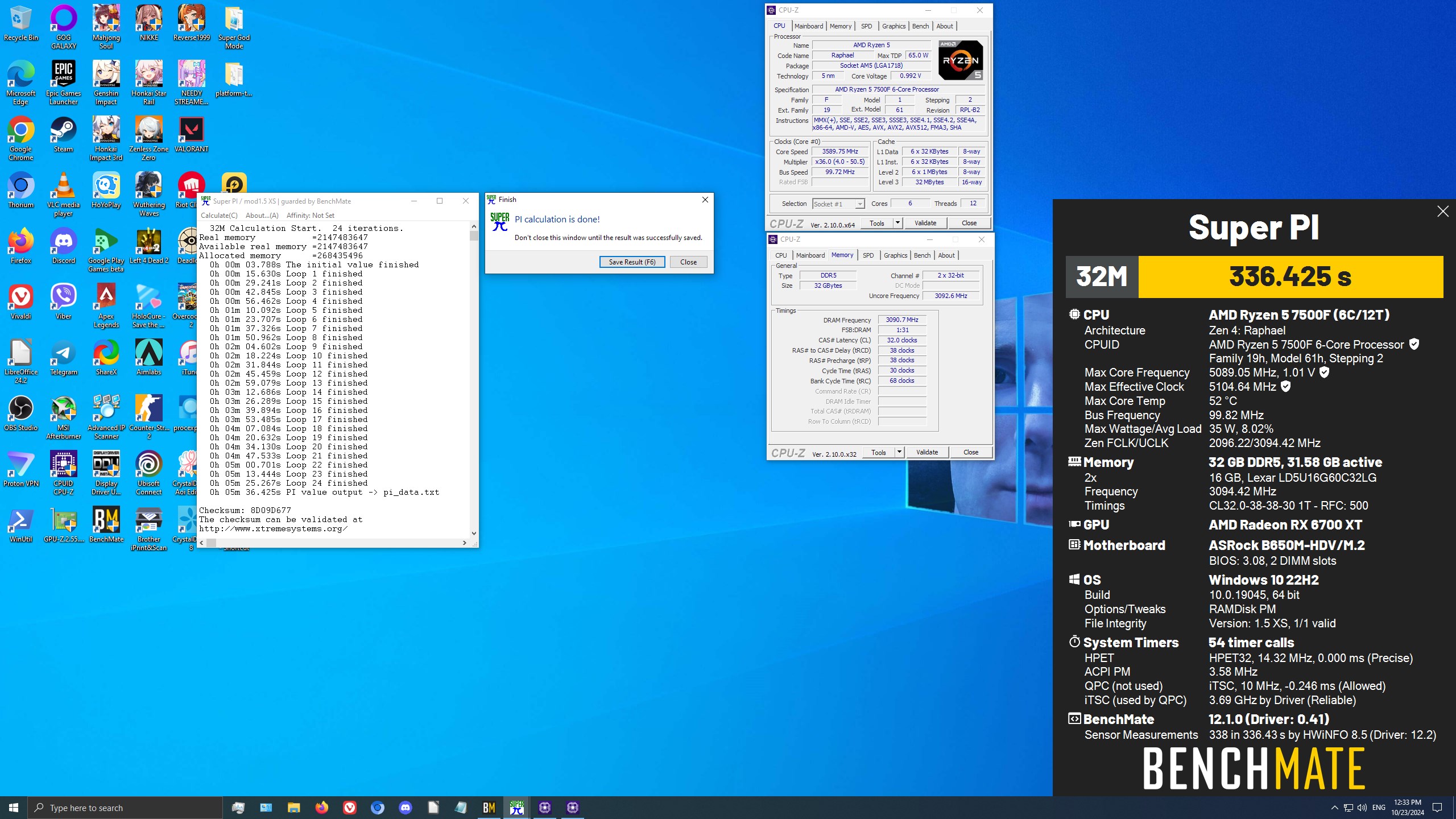Click Affinity: Not Set in Super PI
The width and height of the screenshot is (1456, 819).
tap(311, 215)
